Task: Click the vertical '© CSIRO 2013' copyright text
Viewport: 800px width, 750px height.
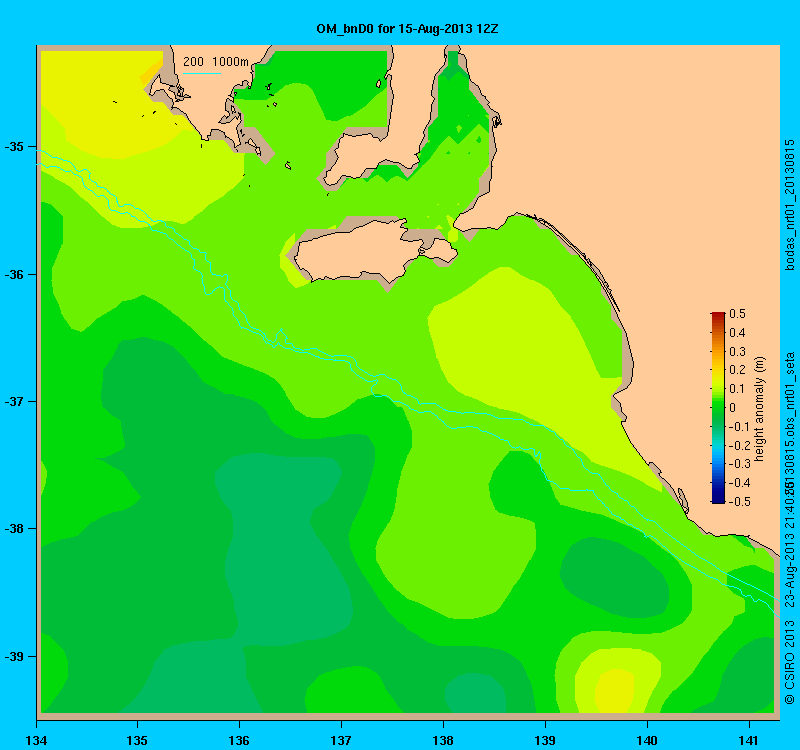Action: 790,662
